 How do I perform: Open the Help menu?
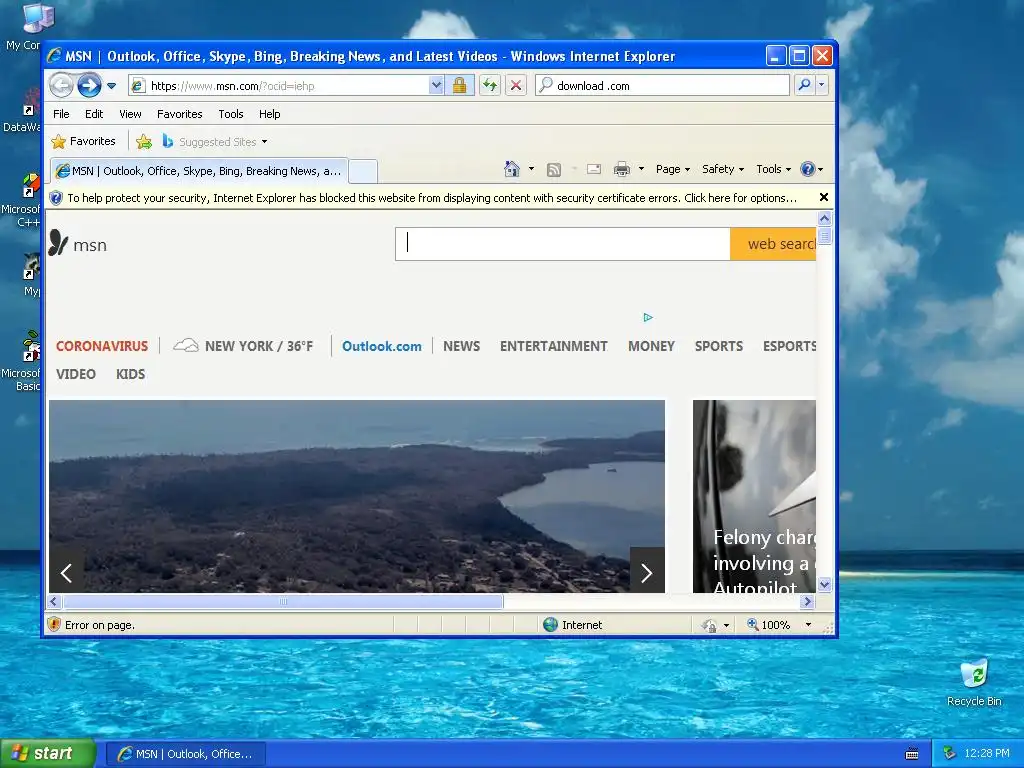[269, 114]
